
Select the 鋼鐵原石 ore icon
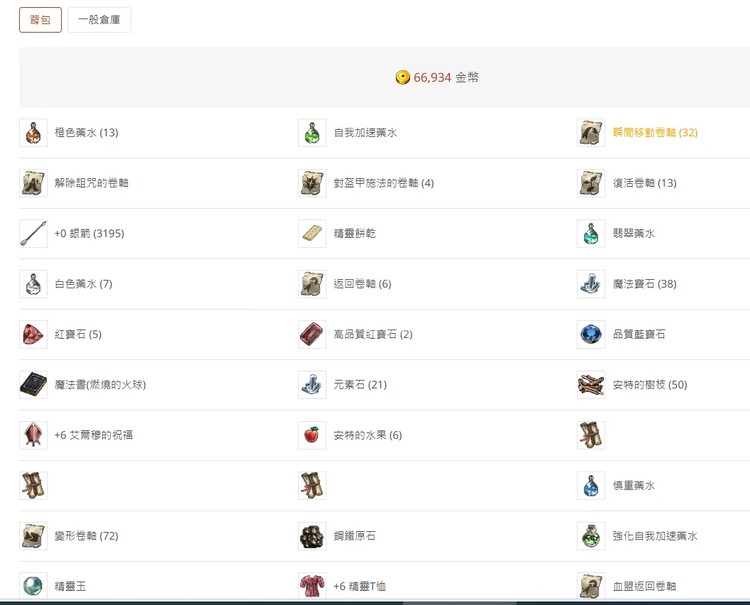click(x=312, y=536)
